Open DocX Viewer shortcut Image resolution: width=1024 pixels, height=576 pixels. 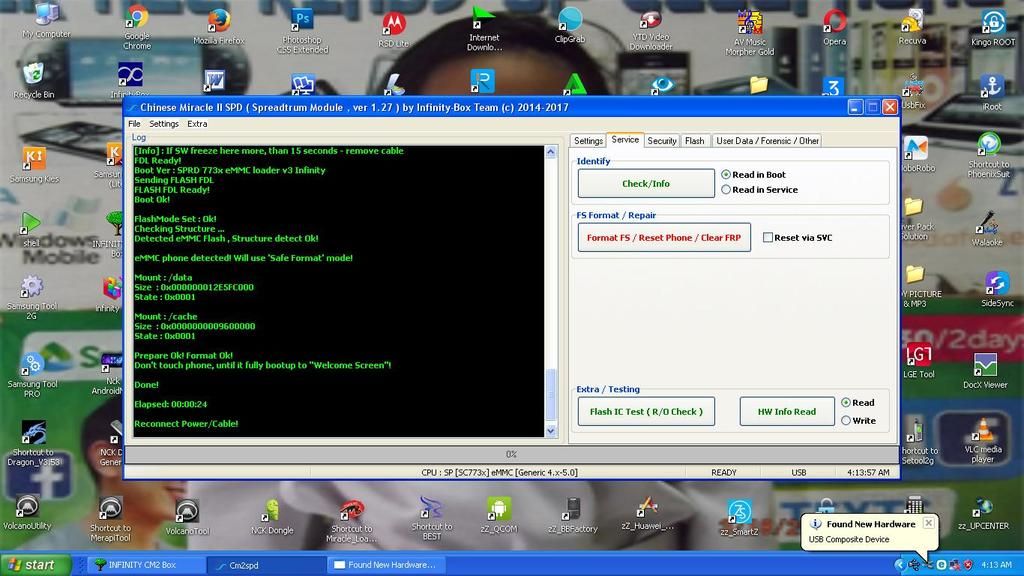click(x=985, y=371)
